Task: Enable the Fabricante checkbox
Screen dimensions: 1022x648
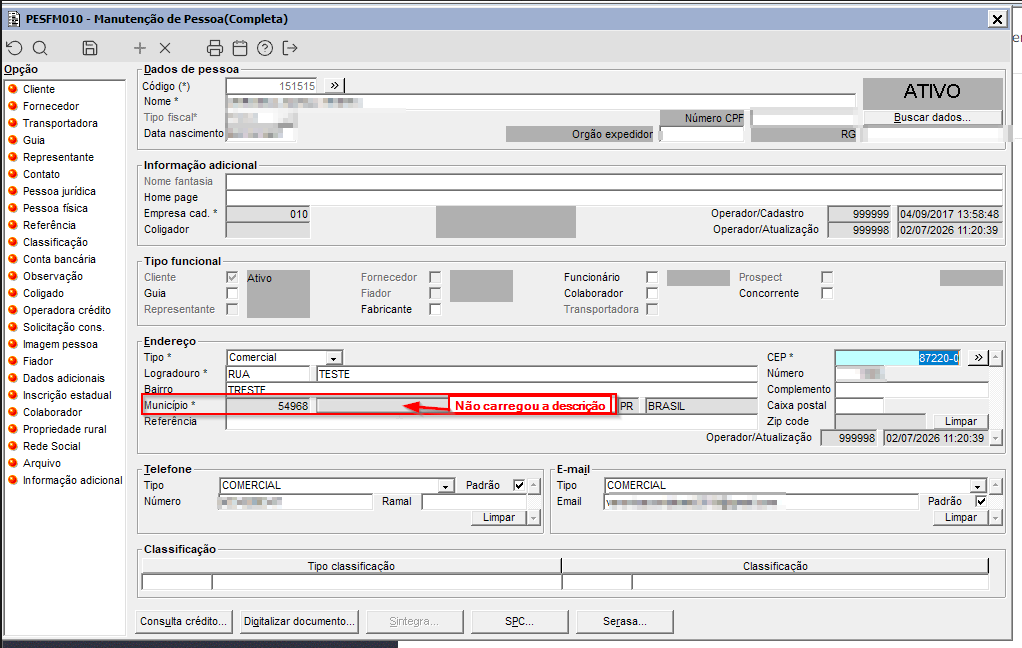Action: pos(435,309)
